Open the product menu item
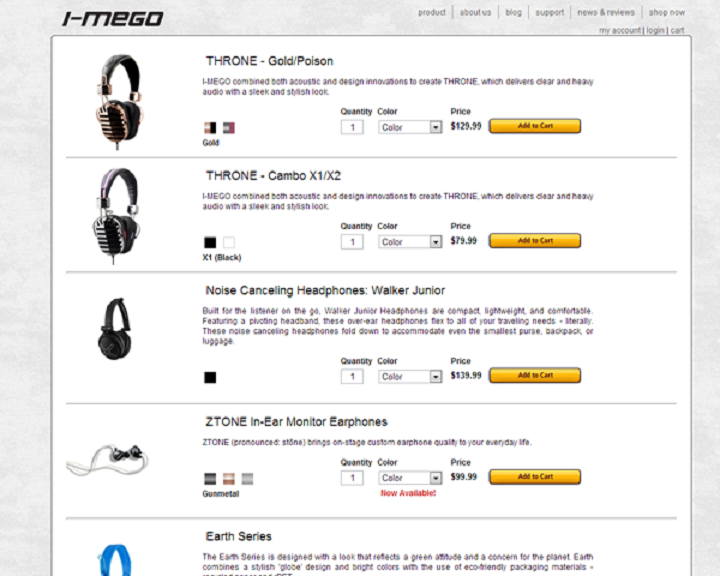The image size is (720, 576). click(432, 12)
